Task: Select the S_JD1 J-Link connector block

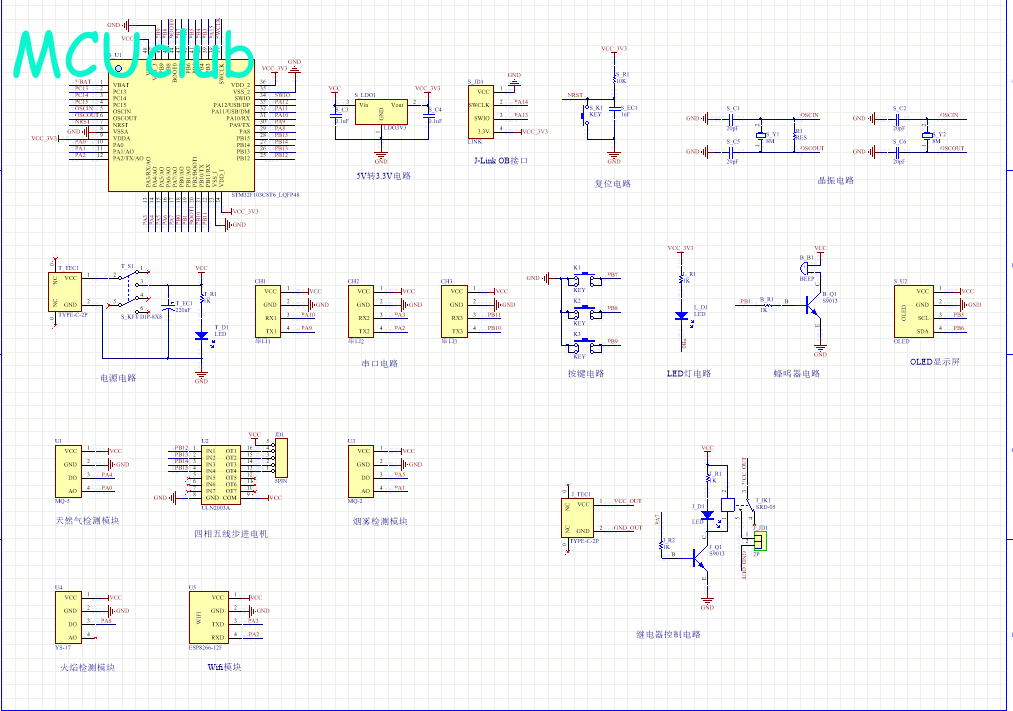Action: coord(480,112)
